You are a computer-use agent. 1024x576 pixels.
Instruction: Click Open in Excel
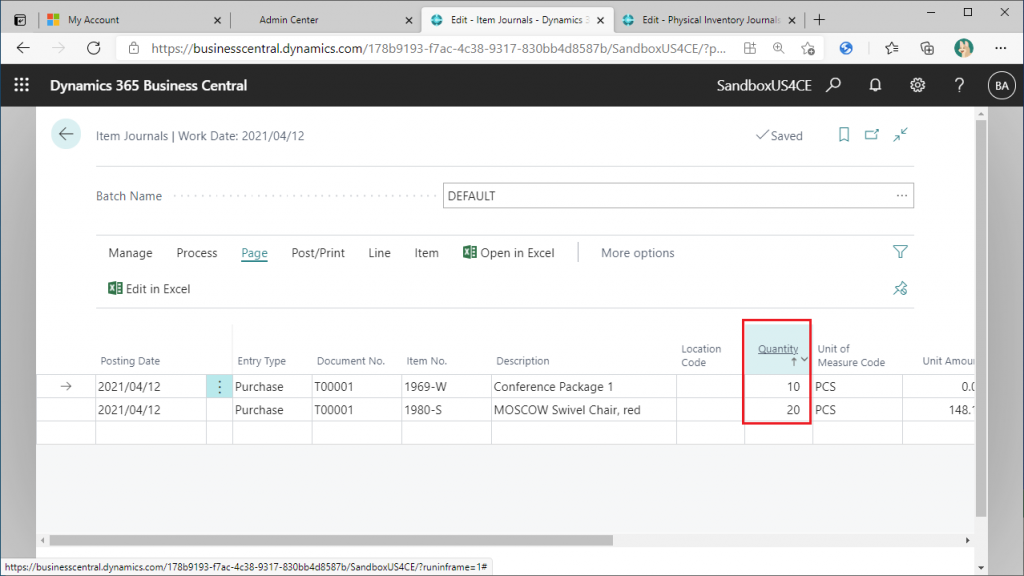tap(509, 253)
